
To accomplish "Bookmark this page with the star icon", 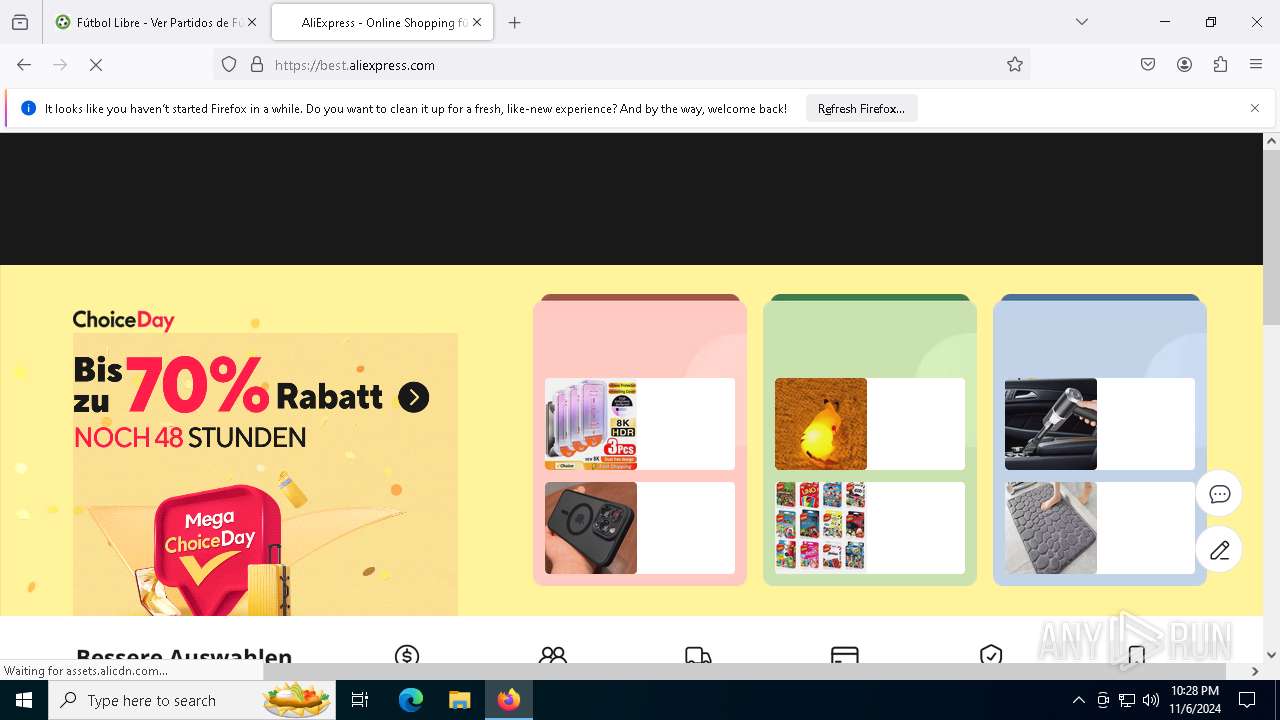I will pos(1015,65).
